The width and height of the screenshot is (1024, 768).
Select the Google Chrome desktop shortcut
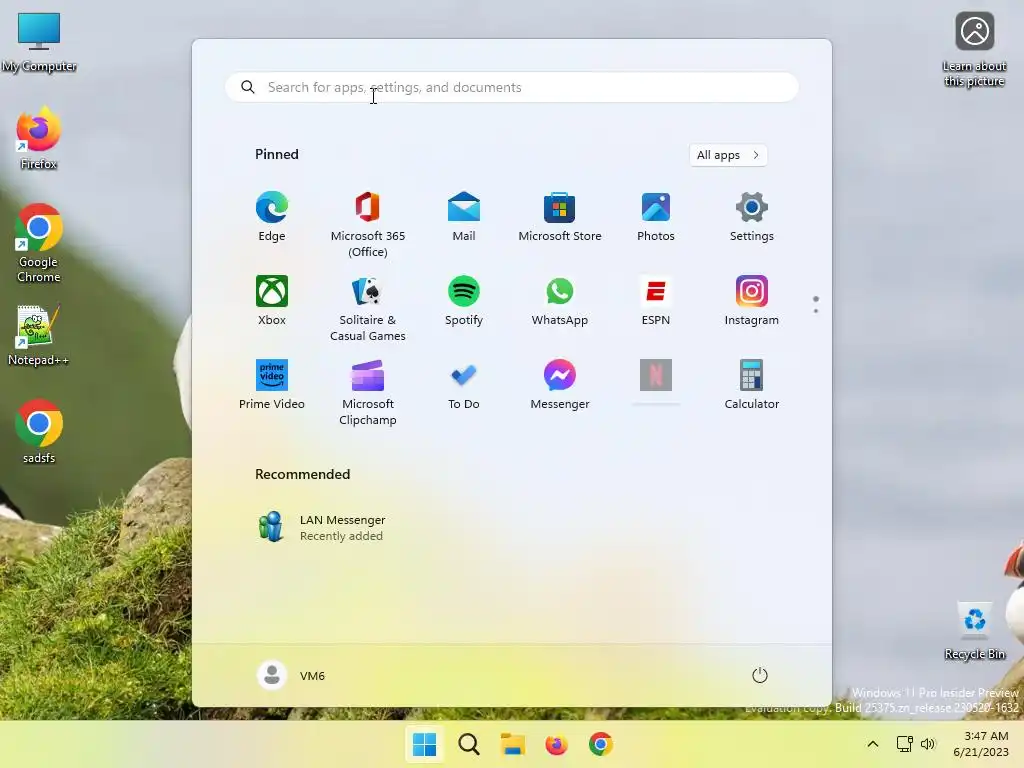coord(39,243)
